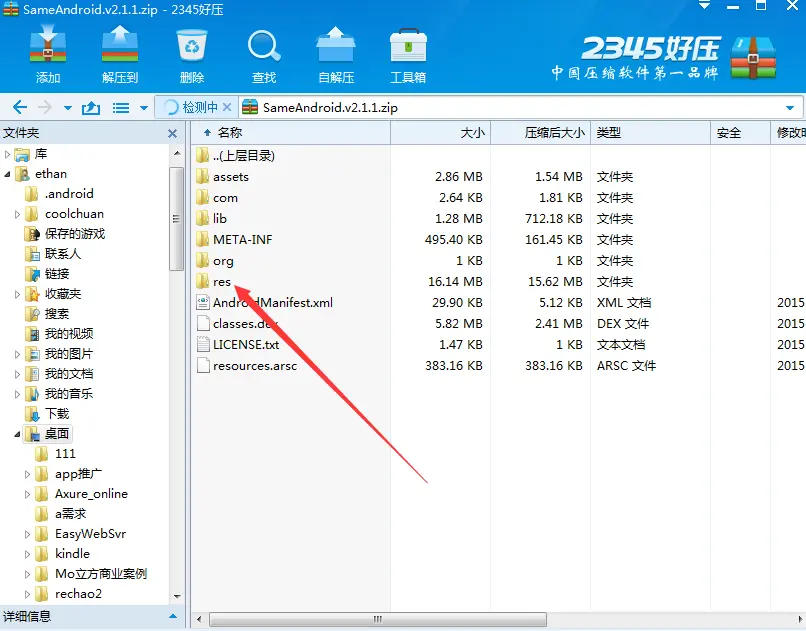
Task: Select .android in the folder tree
Action: click(60, 194)
